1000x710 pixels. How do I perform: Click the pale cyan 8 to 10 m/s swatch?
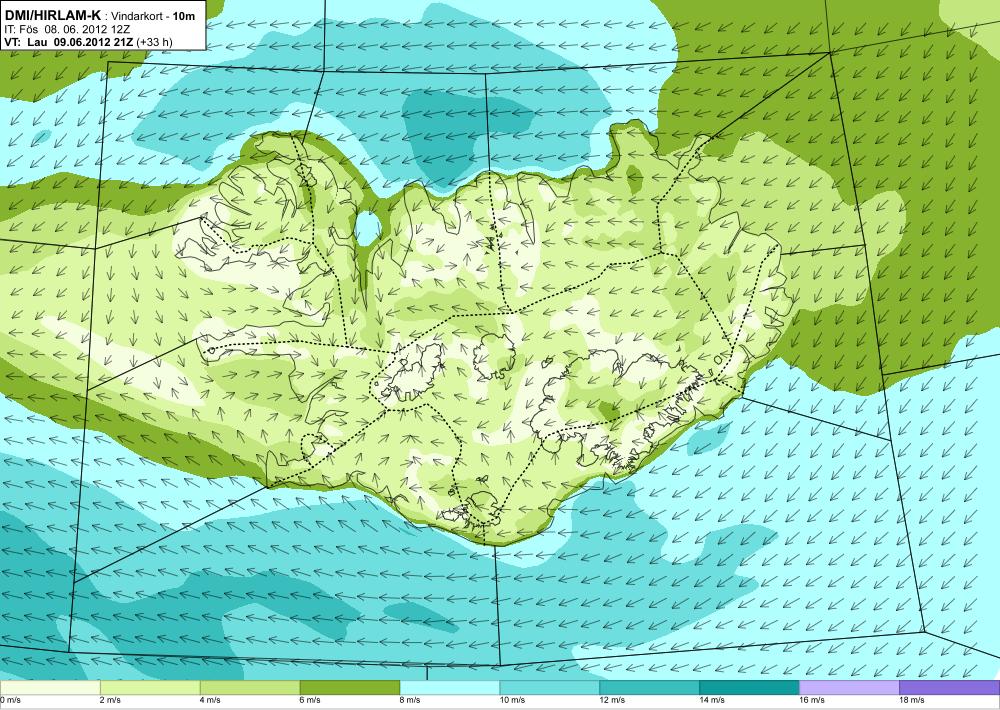[x=450, y=688]
